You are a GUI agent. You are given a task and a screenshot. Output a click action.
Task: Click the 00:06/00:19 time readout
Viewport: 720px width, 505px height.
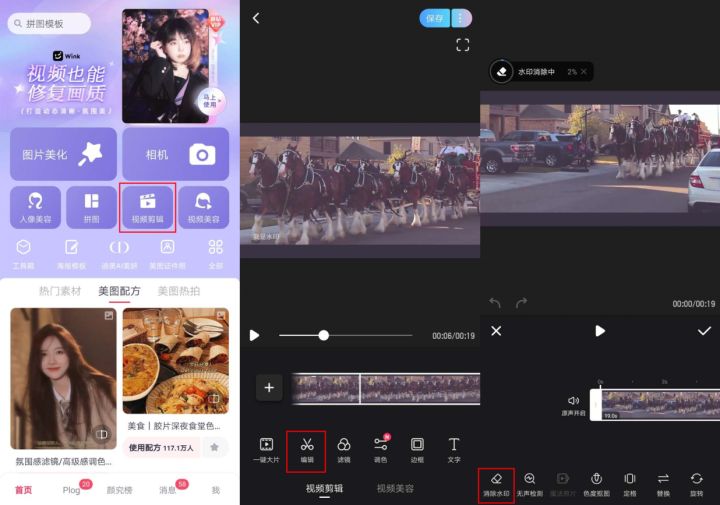(x=453, y=336)
